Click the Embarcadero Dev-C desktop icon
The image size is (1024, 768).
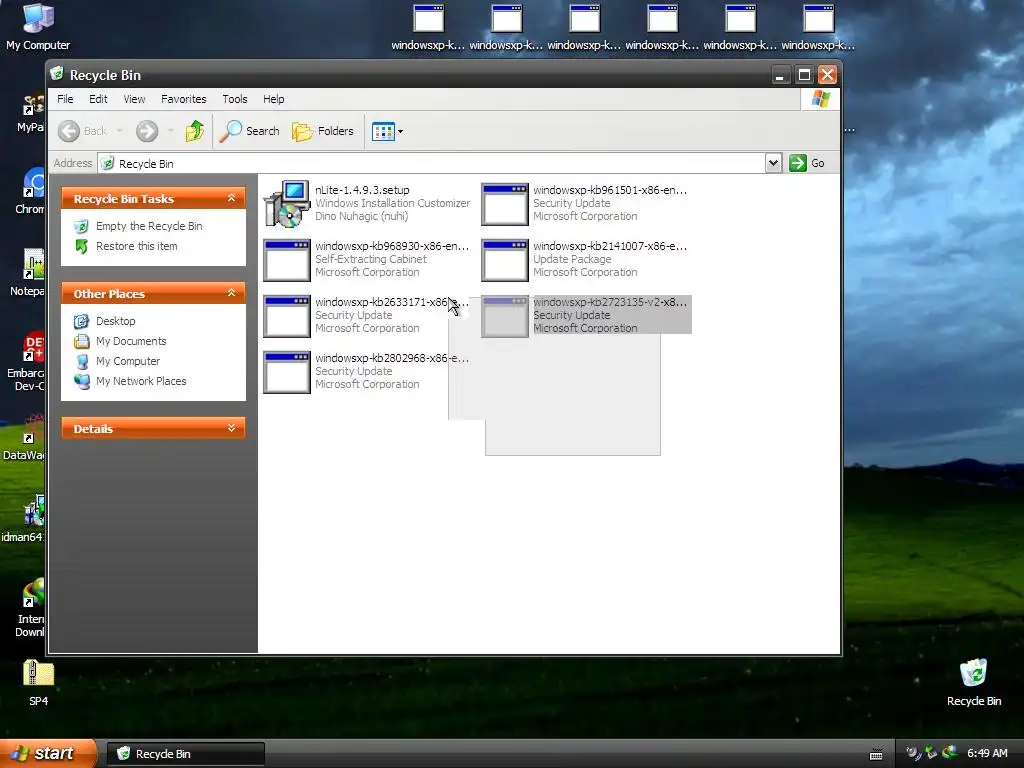pyautogui.click(x=33, y=346)
